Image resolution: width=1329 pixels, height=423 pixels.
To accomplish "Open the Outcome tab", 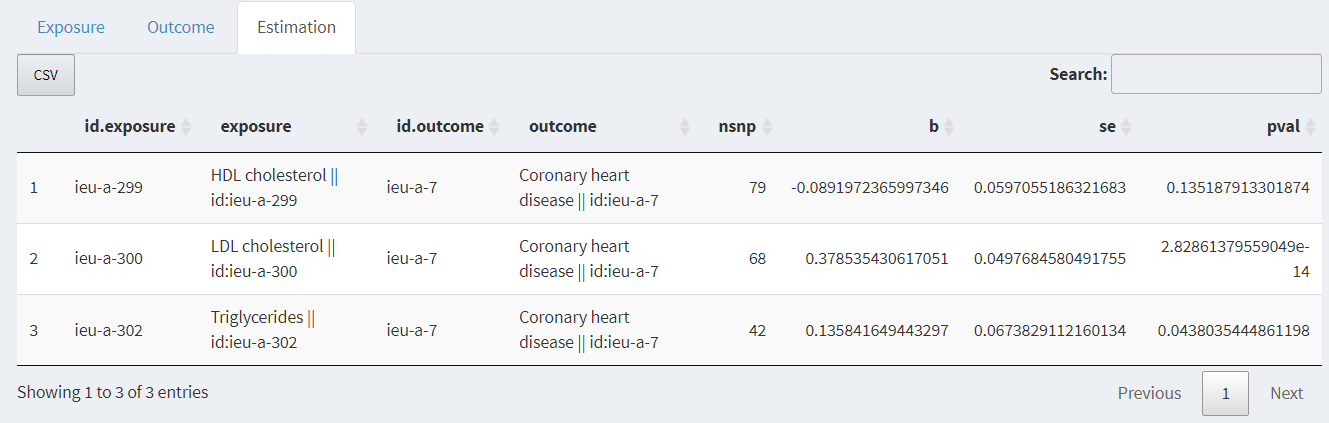I will pyautogui.click(x=181, y=27).
